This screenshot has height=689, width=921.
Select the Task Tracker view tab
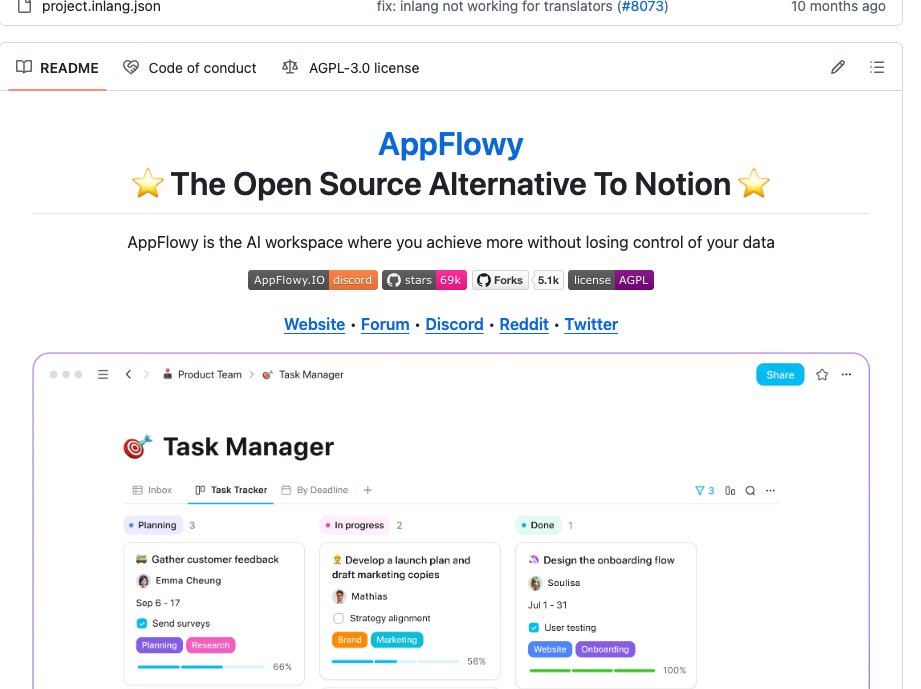click(231, 490)
